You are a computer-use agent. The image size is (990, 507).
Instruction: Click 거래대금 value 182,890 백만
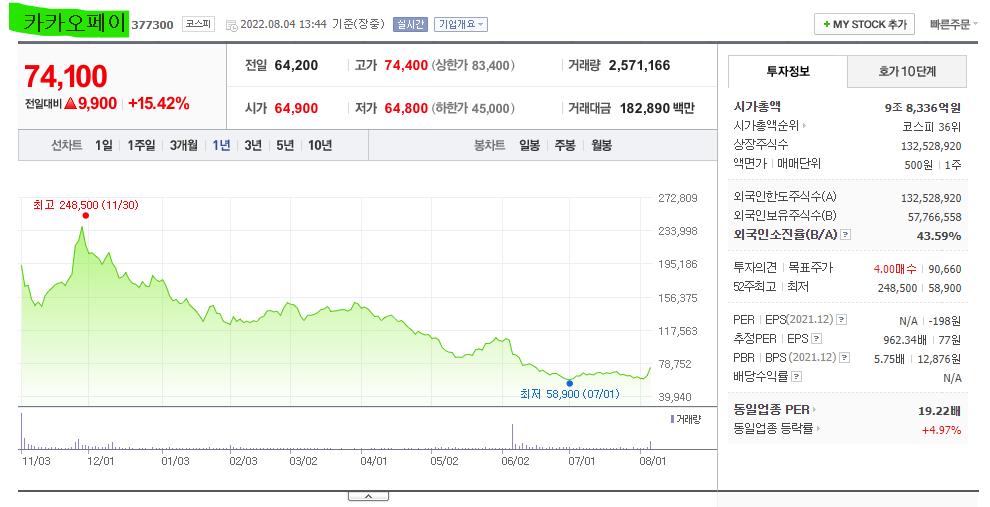657,109
